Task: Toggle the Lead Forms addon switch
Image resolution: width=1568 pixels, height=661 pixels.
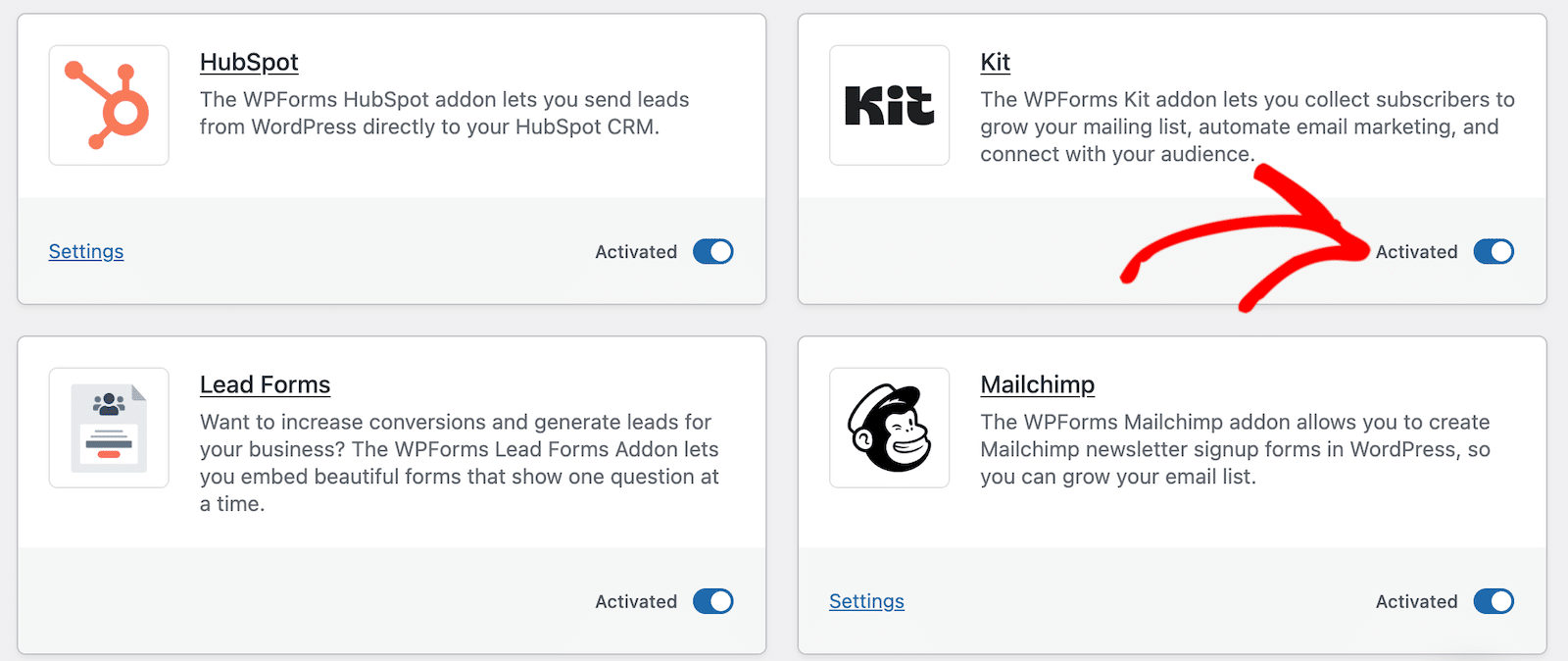Action: pos(712,601)
